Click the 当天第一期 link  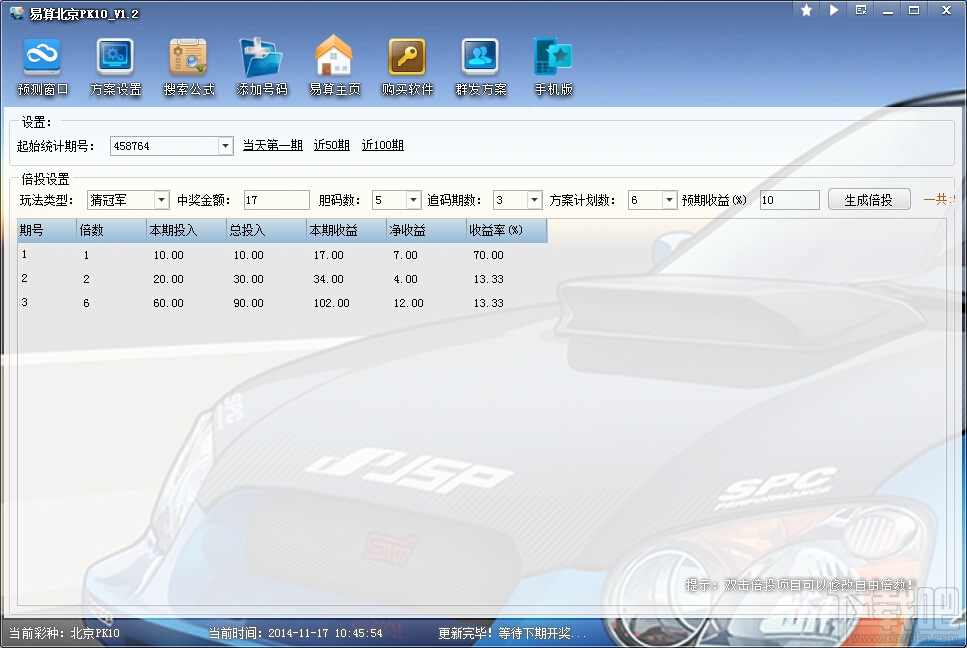tap(272, 146)
